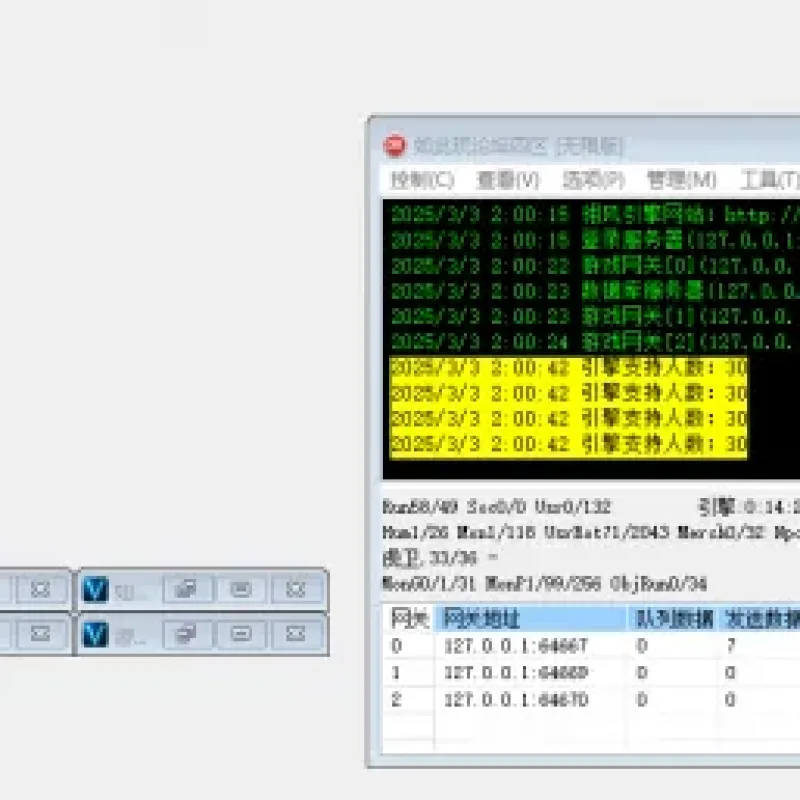800x800 pixels.
Task: Open the 选项(P) menu
Action: pyautogui.click(x=593, y=180)
